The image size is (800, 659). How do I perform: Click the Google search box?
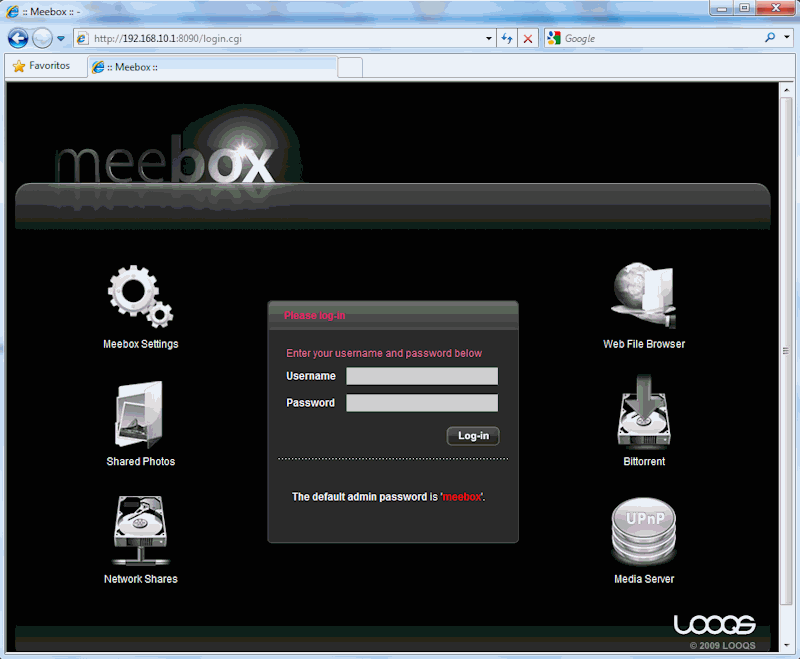[662, 38]
